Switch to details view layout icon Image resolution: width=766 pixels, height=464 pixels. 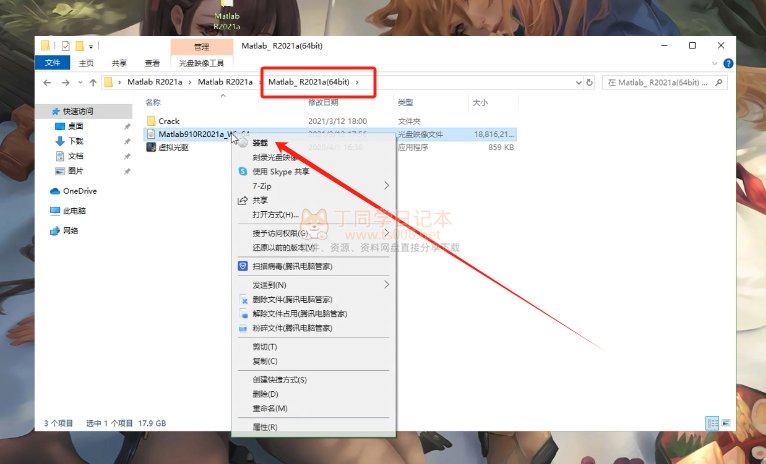712,423
